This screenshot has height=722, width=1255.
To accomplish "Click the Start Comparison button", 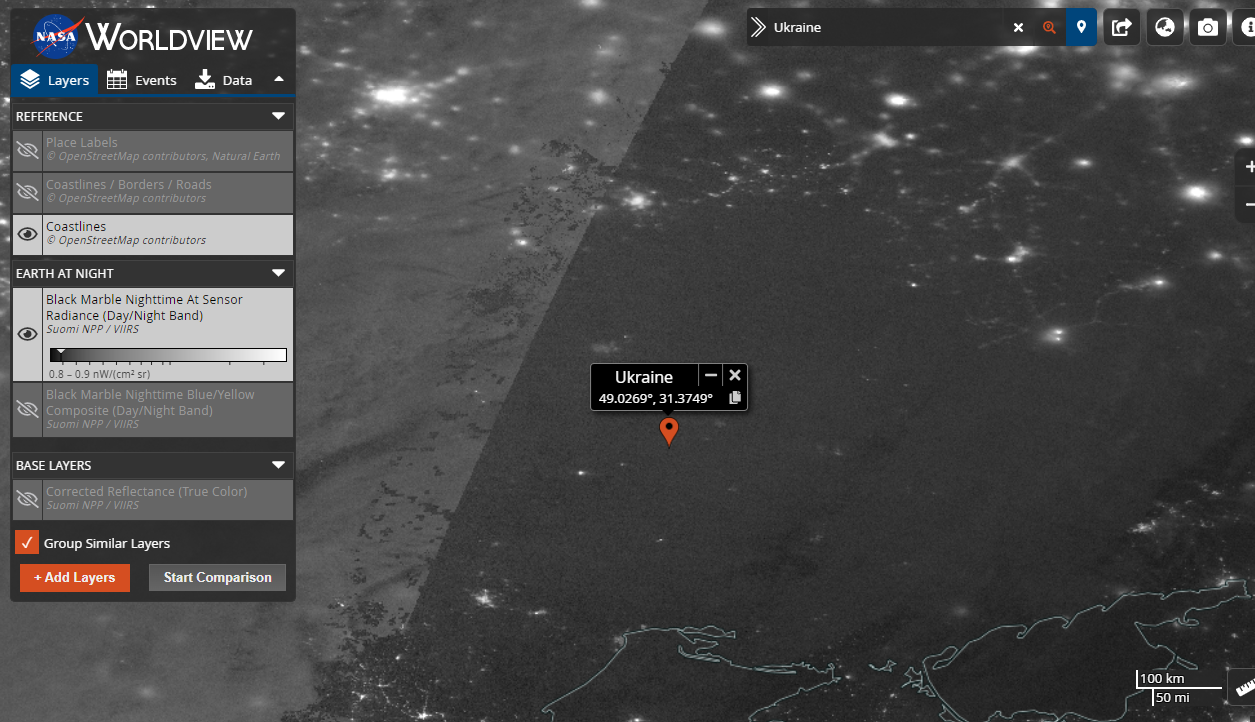I will click(217, 577).
